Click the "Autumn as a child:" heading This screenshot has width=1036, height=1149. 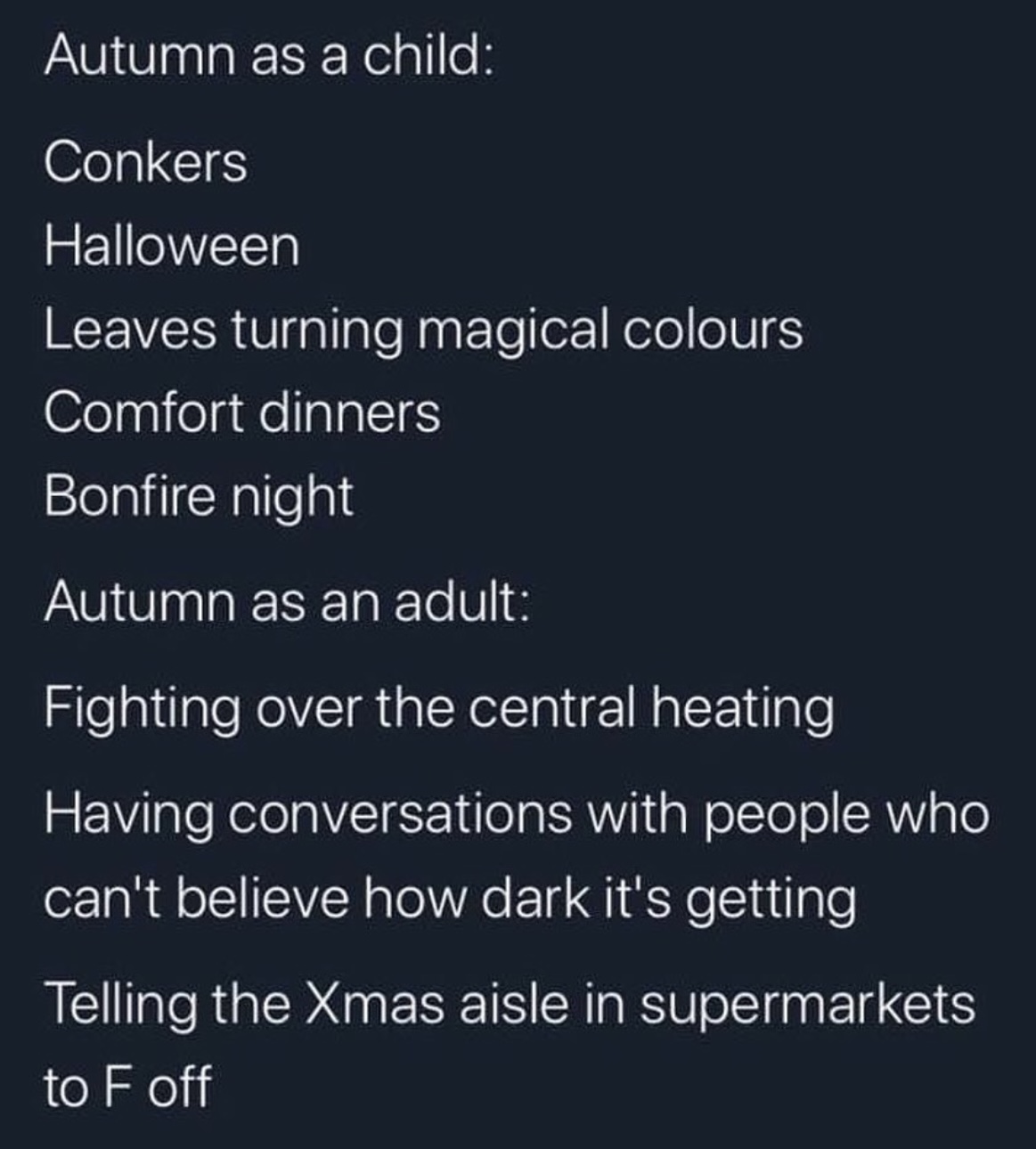(x=266, y=57)
